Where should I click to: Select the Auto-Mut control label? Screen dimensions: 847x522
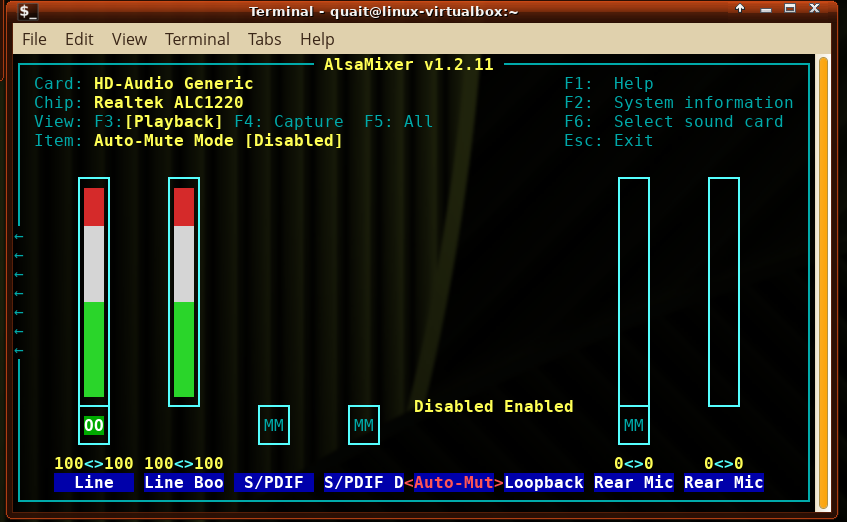(453, 482)
